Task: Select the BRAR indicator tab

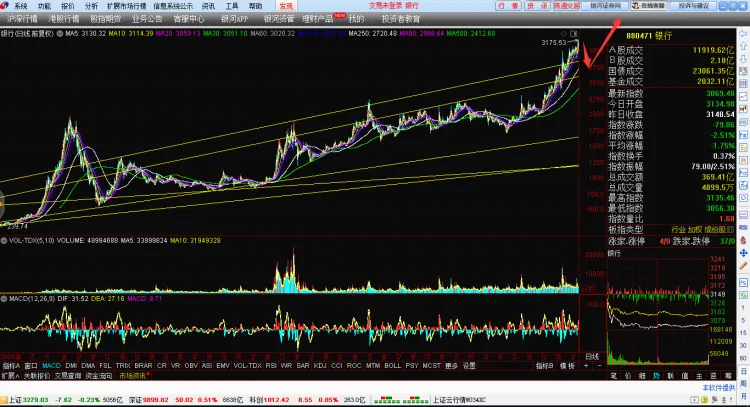Action: pyautogui.click(x=143, y=365)
